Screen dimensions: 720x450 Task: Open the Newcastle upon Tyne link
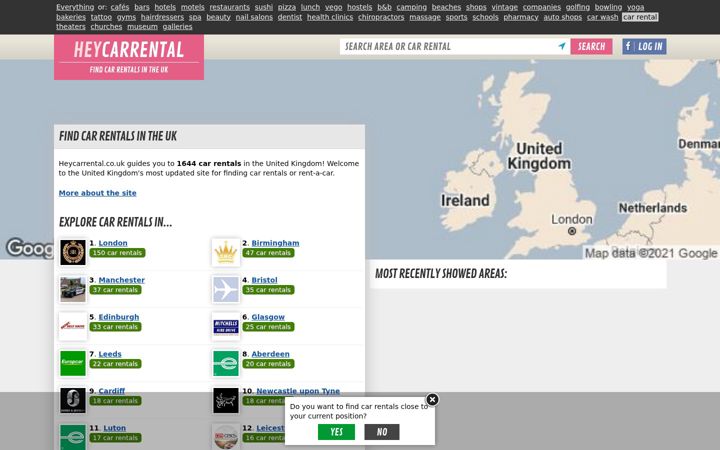coord(298,391)
